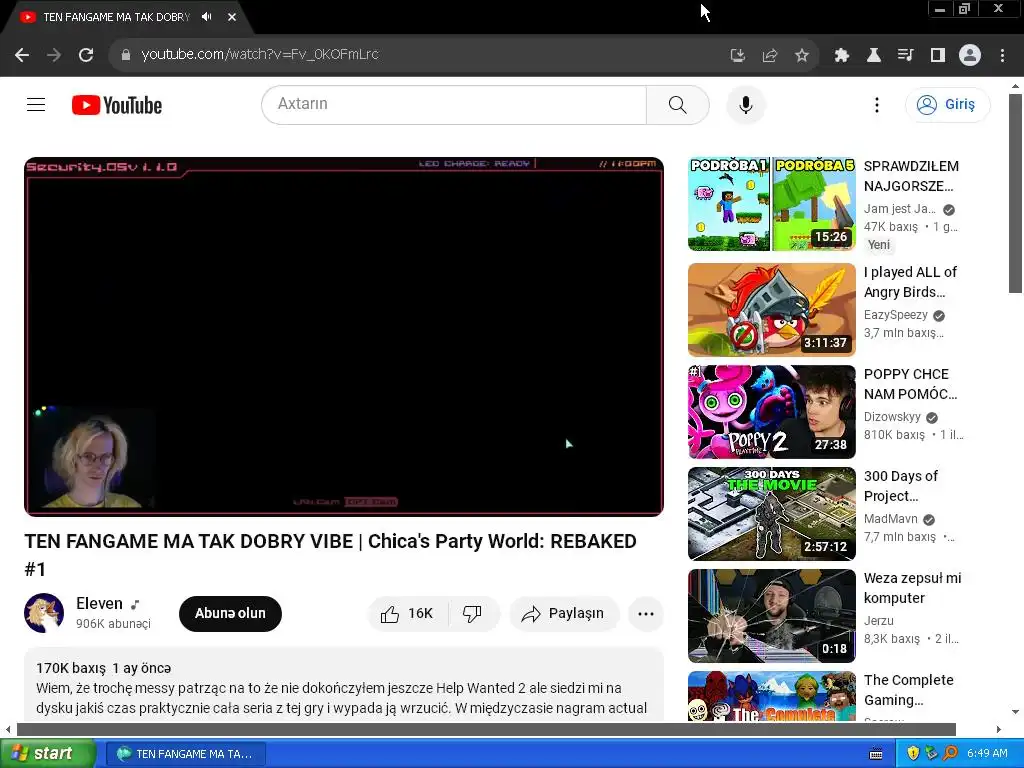The width and height of the screenshot is (1024, 768).
Task: Go to the YouTube home logo
Action: pos(117,105)
